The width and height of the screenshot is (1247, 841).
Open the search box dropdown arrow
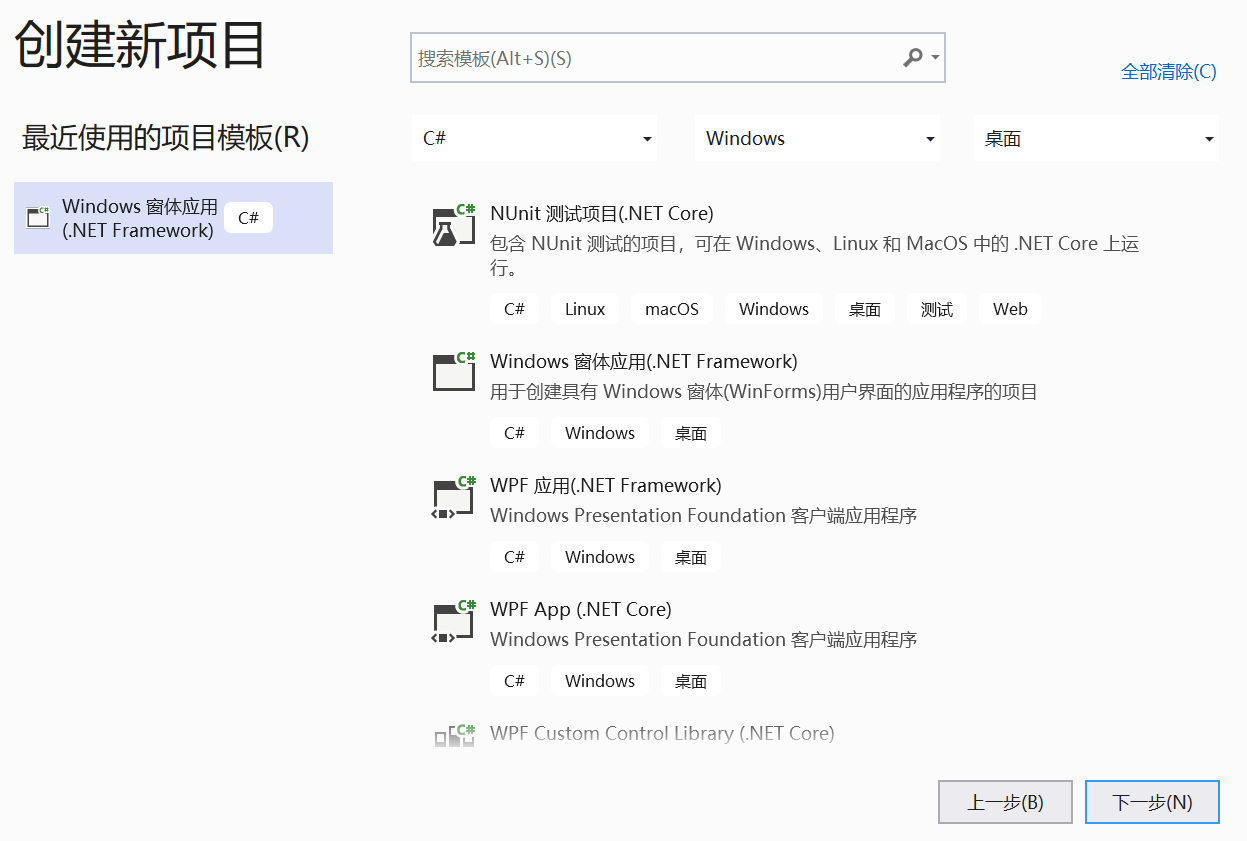(x=933, y=58)
